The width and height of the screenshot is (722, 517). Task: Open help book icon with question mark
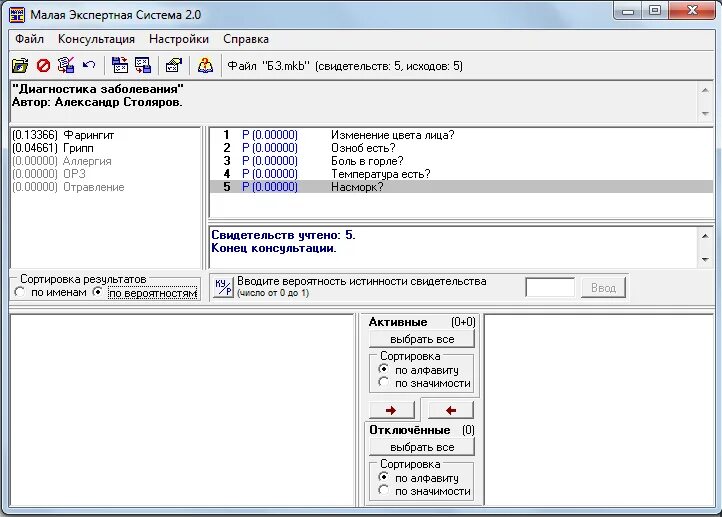tap(205, 66)
